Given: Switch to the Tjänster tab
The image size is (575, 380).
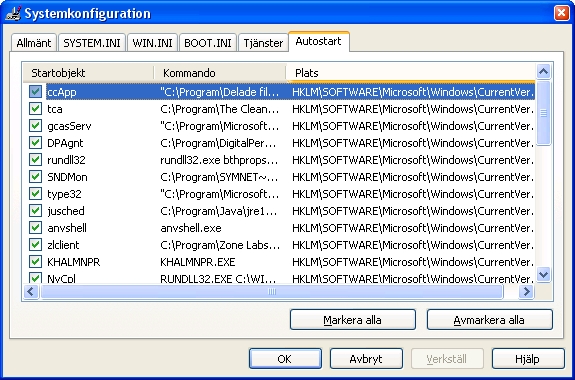Looking at the screenshot, I should pos(263,43).
